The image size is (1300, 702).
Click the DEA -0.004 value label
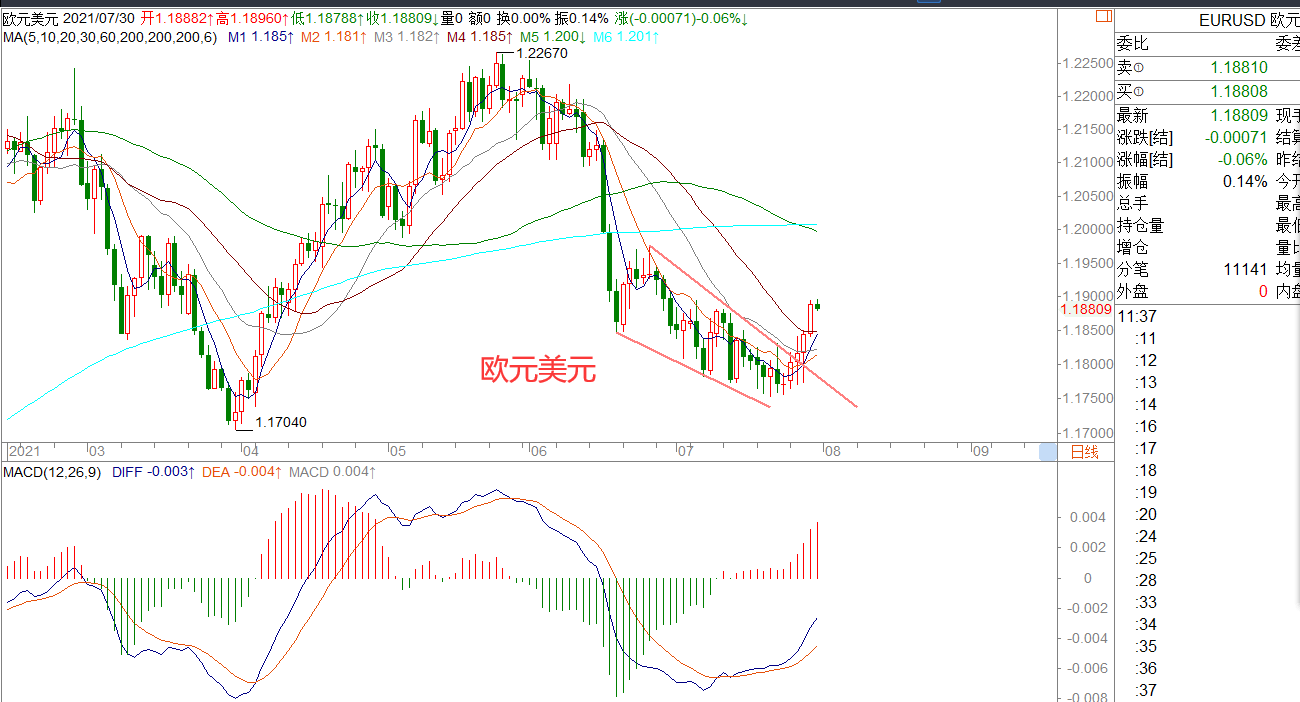[x=242, y=471]
